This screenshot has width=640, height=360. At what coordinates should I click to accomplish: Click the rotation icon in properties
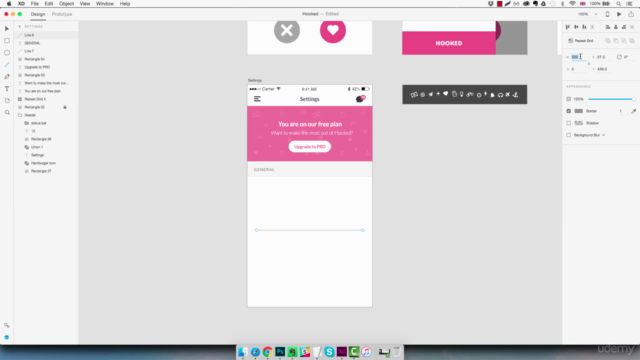pyautogui.click(x=619, y=57)
